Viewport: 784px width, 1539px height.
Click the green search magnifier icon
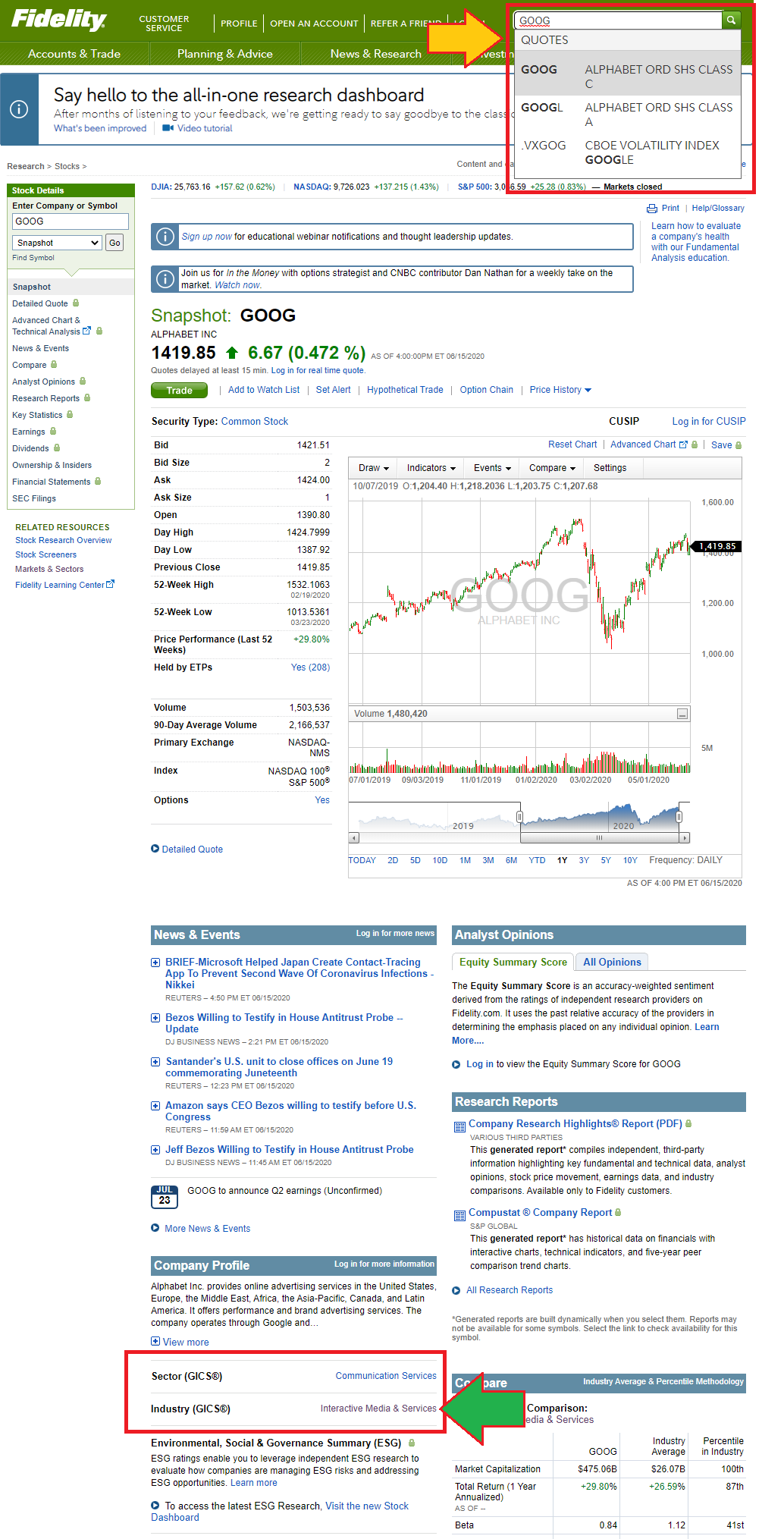point(731,20)
